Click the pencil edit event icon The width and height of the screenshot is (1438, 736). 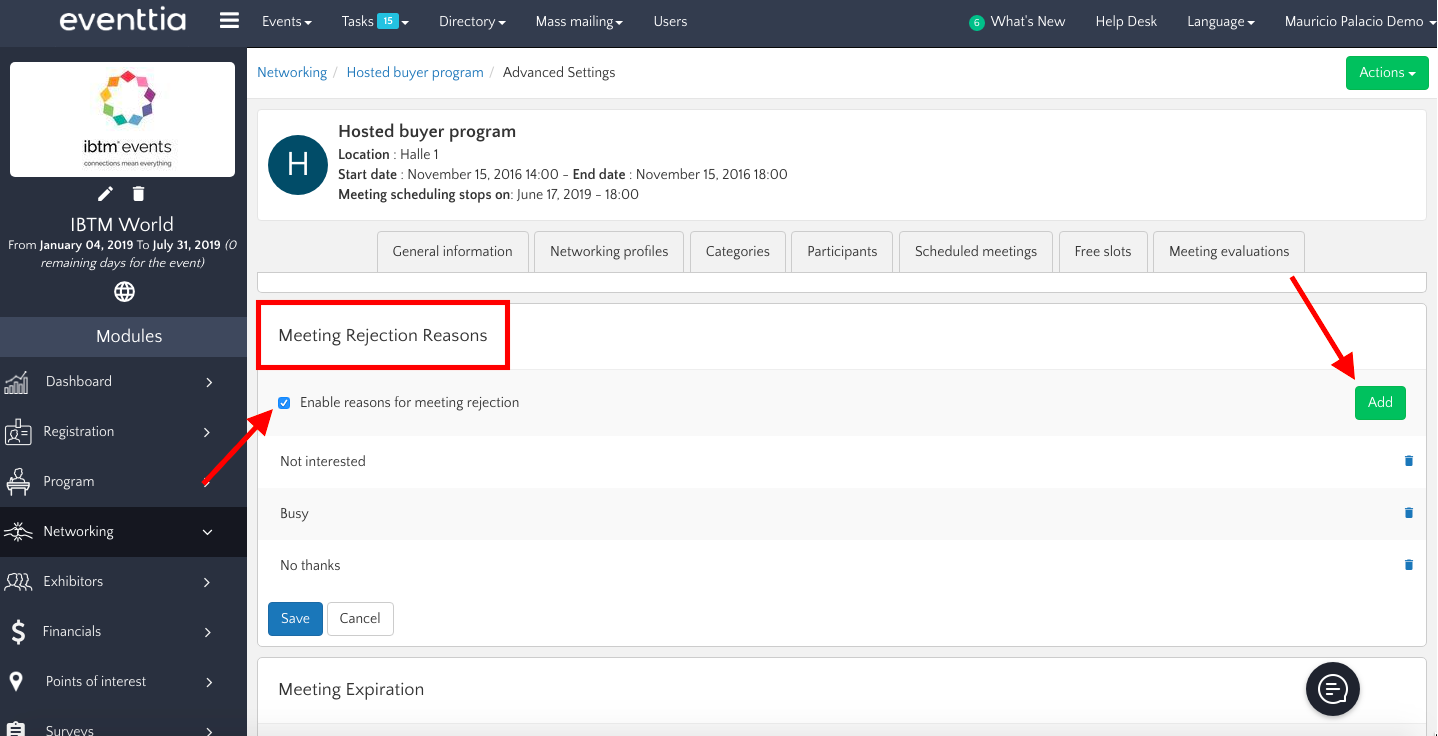(106, 194)
